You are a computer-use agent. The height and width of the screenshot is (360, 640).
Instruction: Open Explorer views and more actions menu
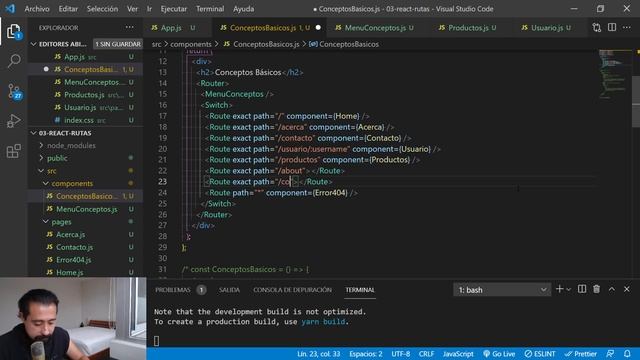point(129,27)
